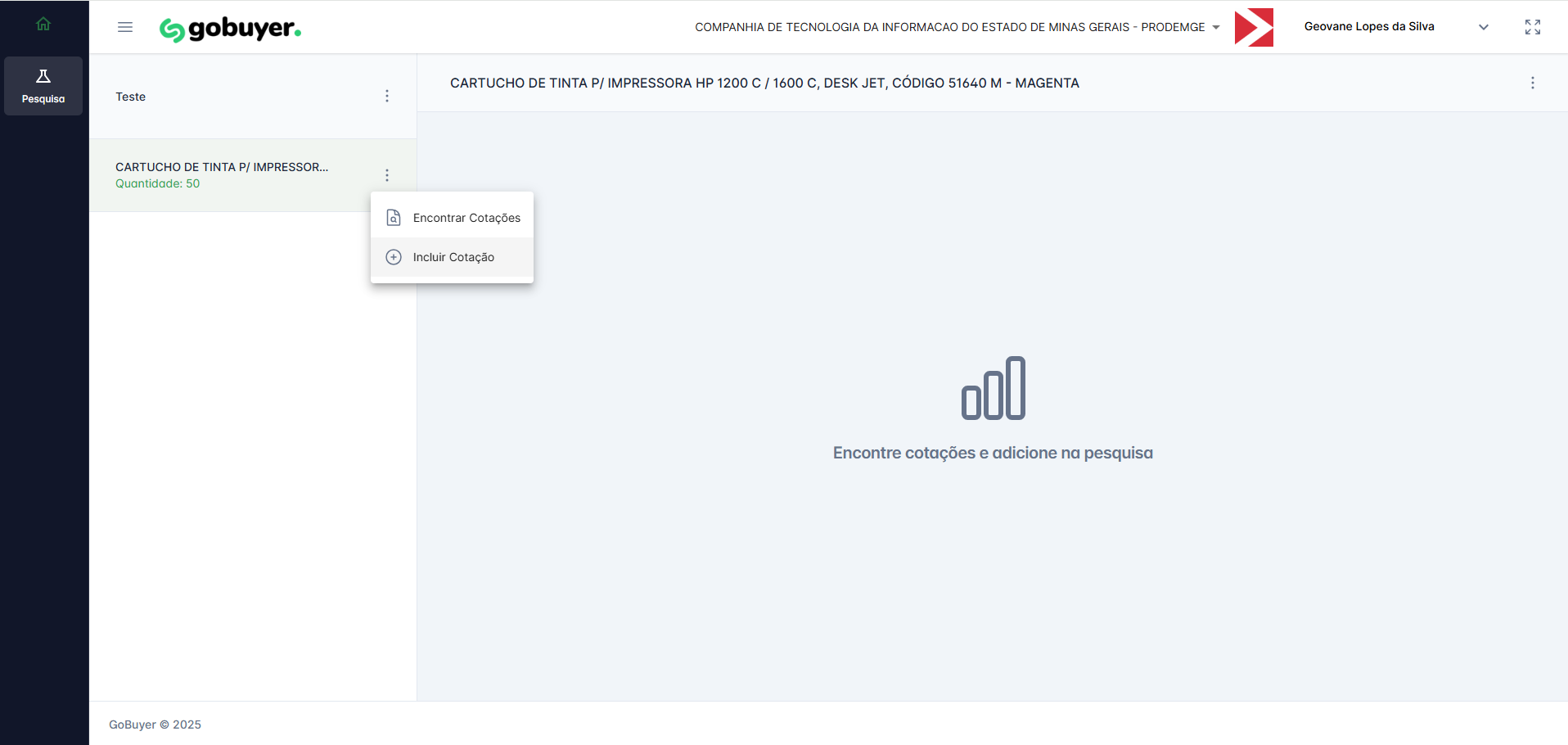Select the CARTUCHO DE TINTA list entry
Image resolution: width=1568 pixels, height=745 pixels.
pyautogui.click(x=222, y=174)
